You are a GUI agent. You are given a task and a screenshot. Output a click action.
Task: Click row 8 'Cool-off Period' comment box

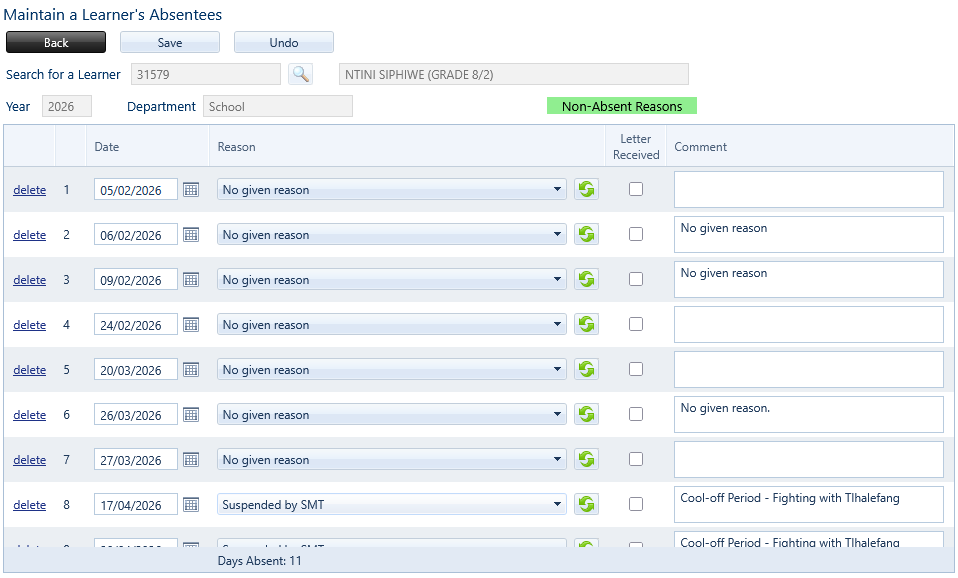[x=809, y=505]
